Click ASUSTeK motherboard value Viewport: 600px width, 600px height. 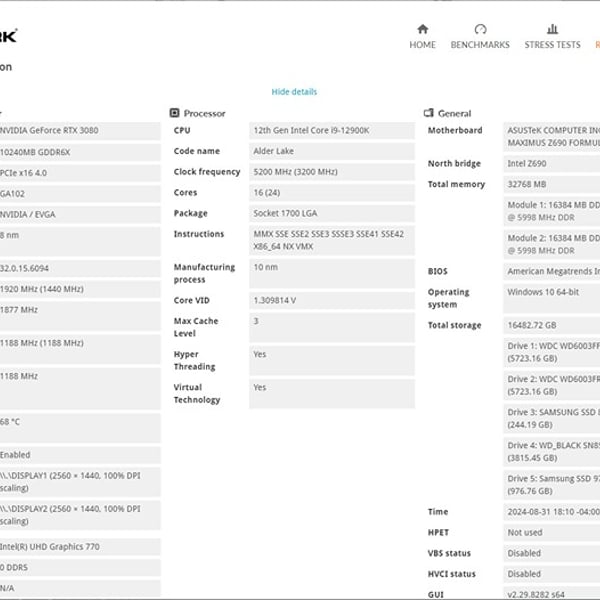552,137
